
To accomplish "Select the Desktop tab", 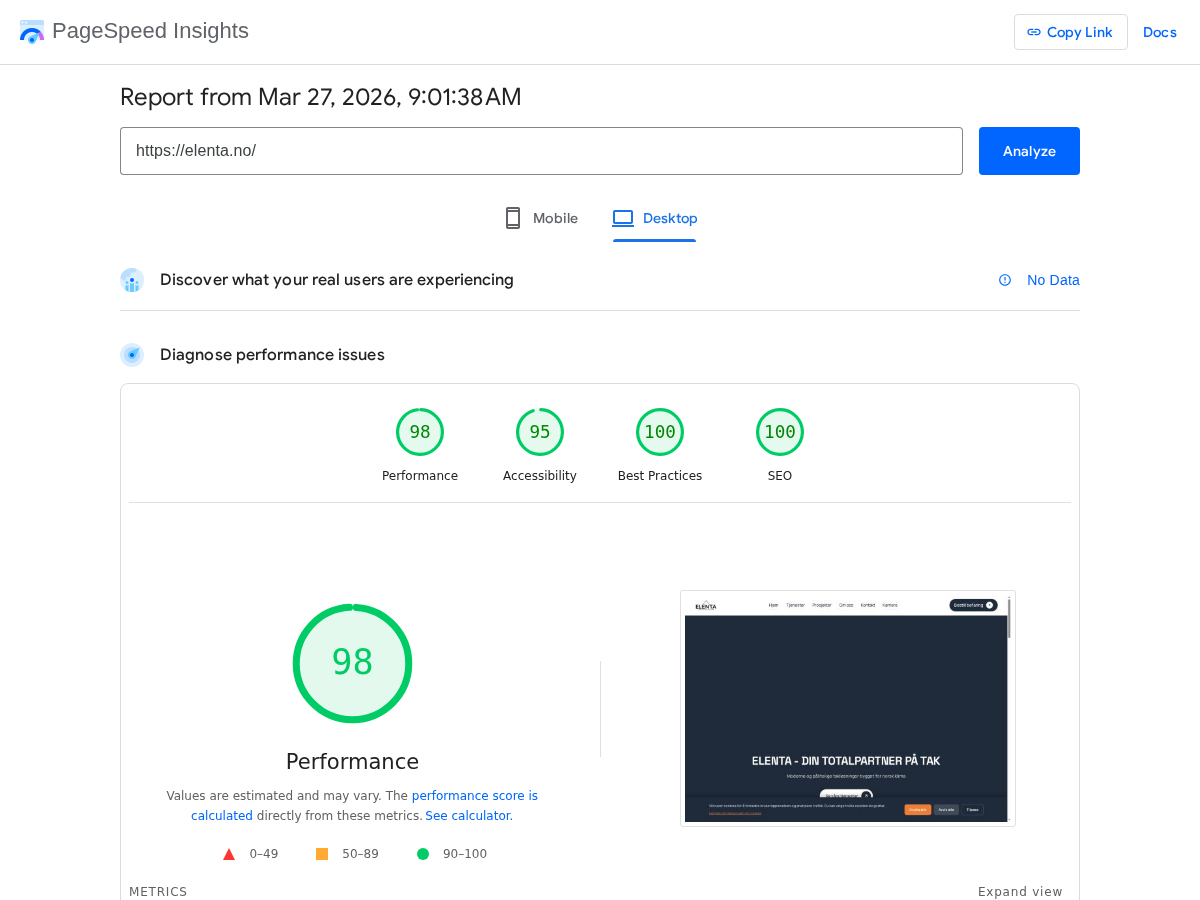I will (x=655, y=218).
